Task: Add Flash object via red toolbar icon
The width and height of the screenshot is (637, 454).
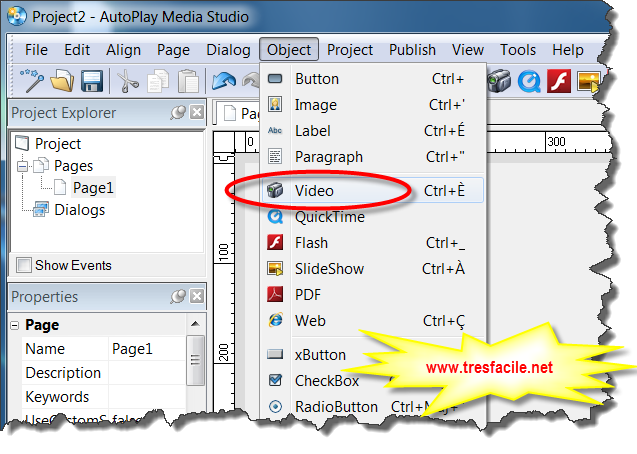Action: point(559,81)
